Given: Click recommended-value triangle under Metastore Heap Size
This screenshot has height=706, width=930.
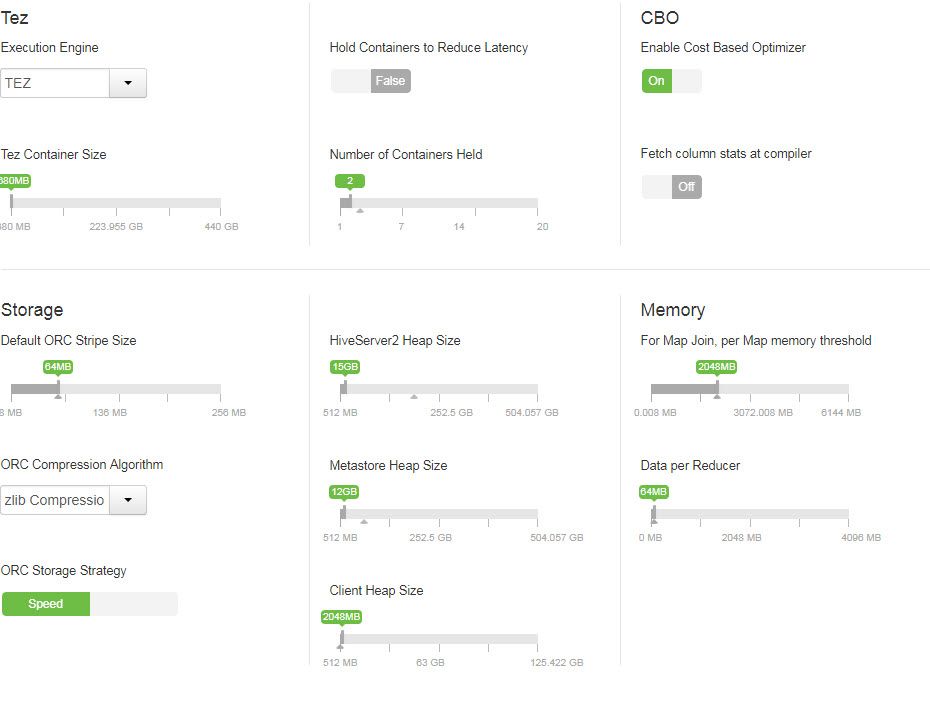Looking at the screenshot, I should click(x=364, y=521).
